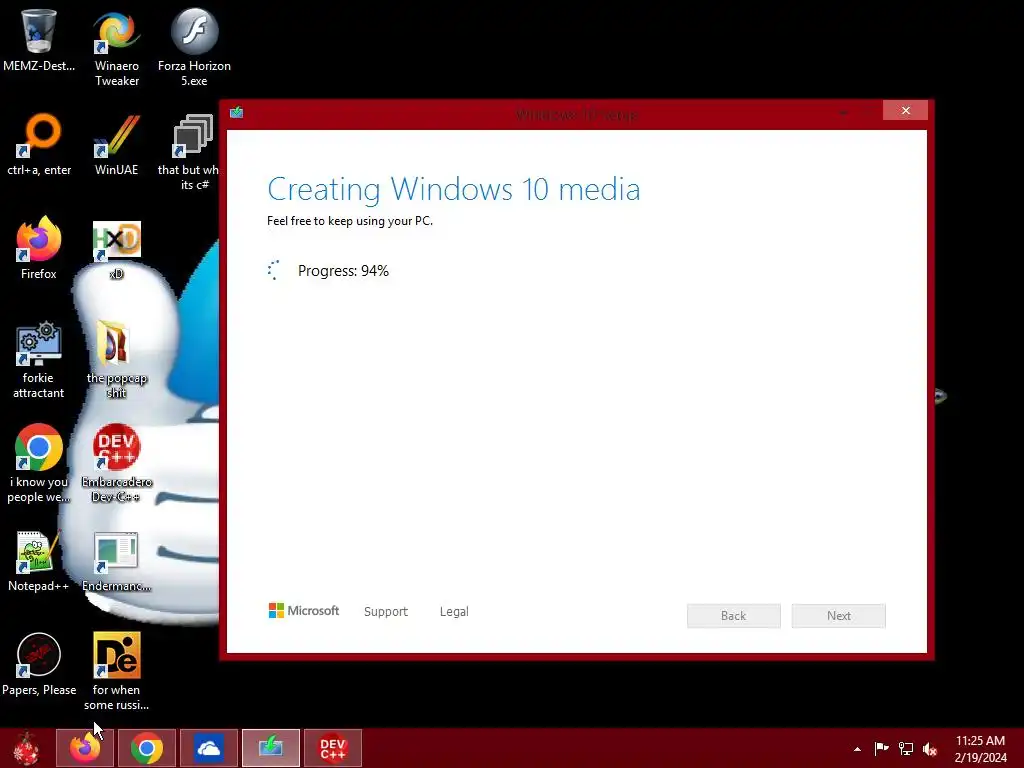Image resolution: width=1024 pixels, height=768 pixels.
Task: Open the Start button ornament in taskbar
Action: (26, 748)
